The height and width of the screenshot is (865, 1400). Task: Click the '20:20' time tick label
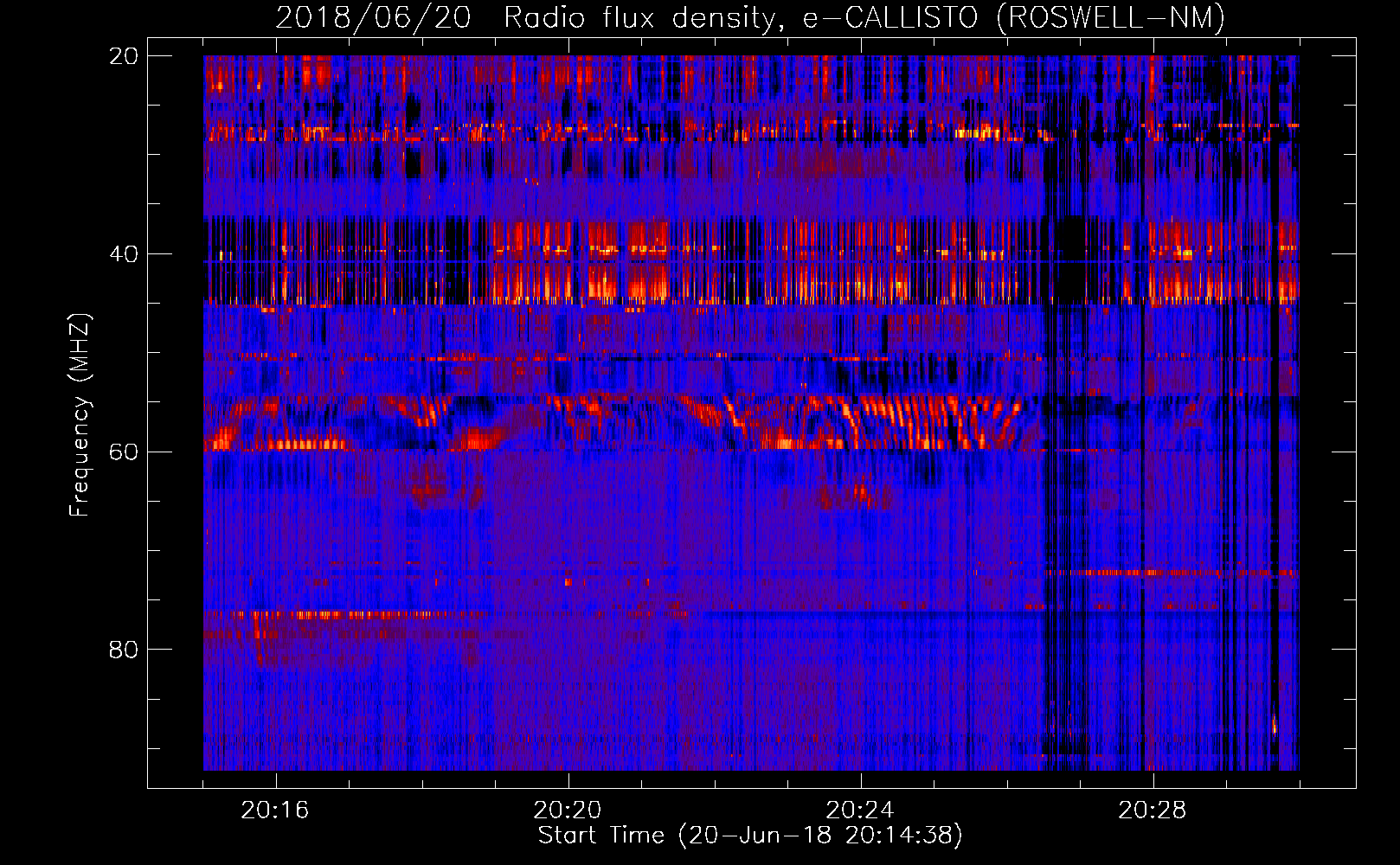[x=568, y=811]
